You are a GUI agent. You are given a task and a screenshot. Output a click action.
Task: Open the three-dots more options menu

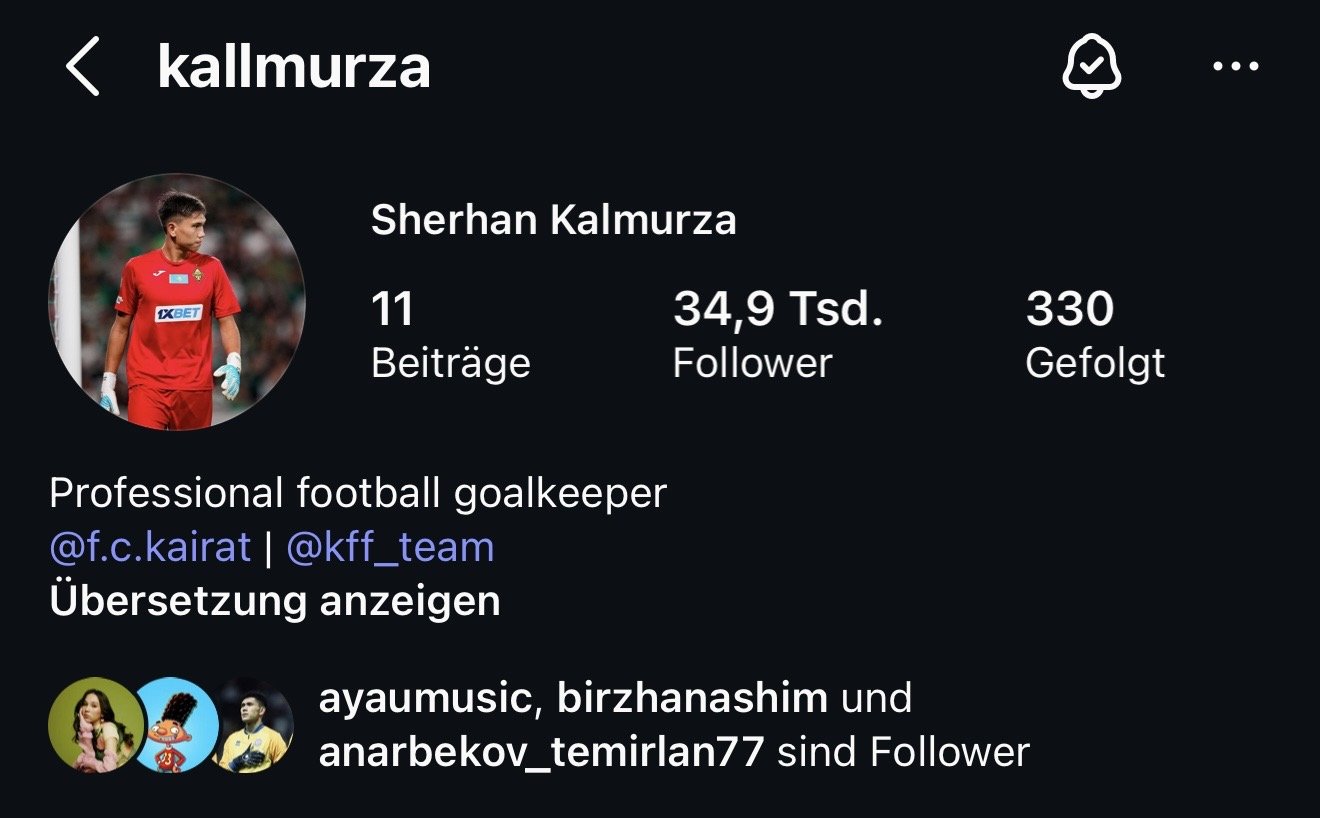tap(1236, 67)
